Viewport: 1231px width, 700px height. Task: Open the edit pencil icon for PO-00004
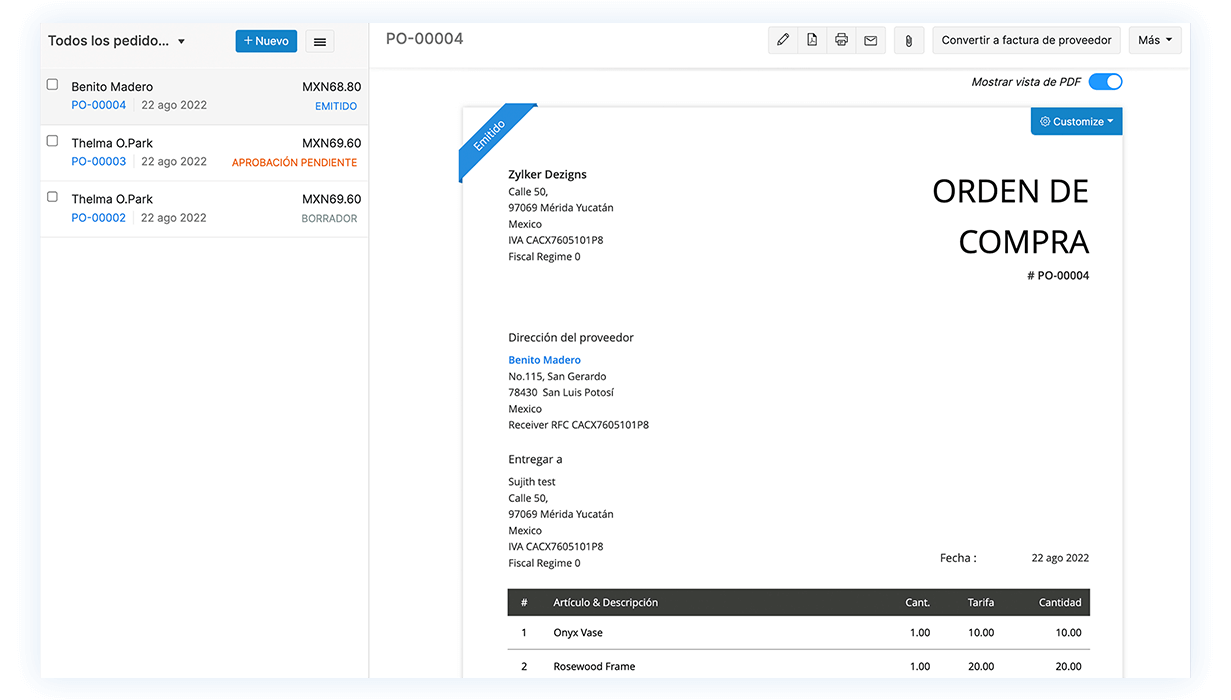pos(783,40)
